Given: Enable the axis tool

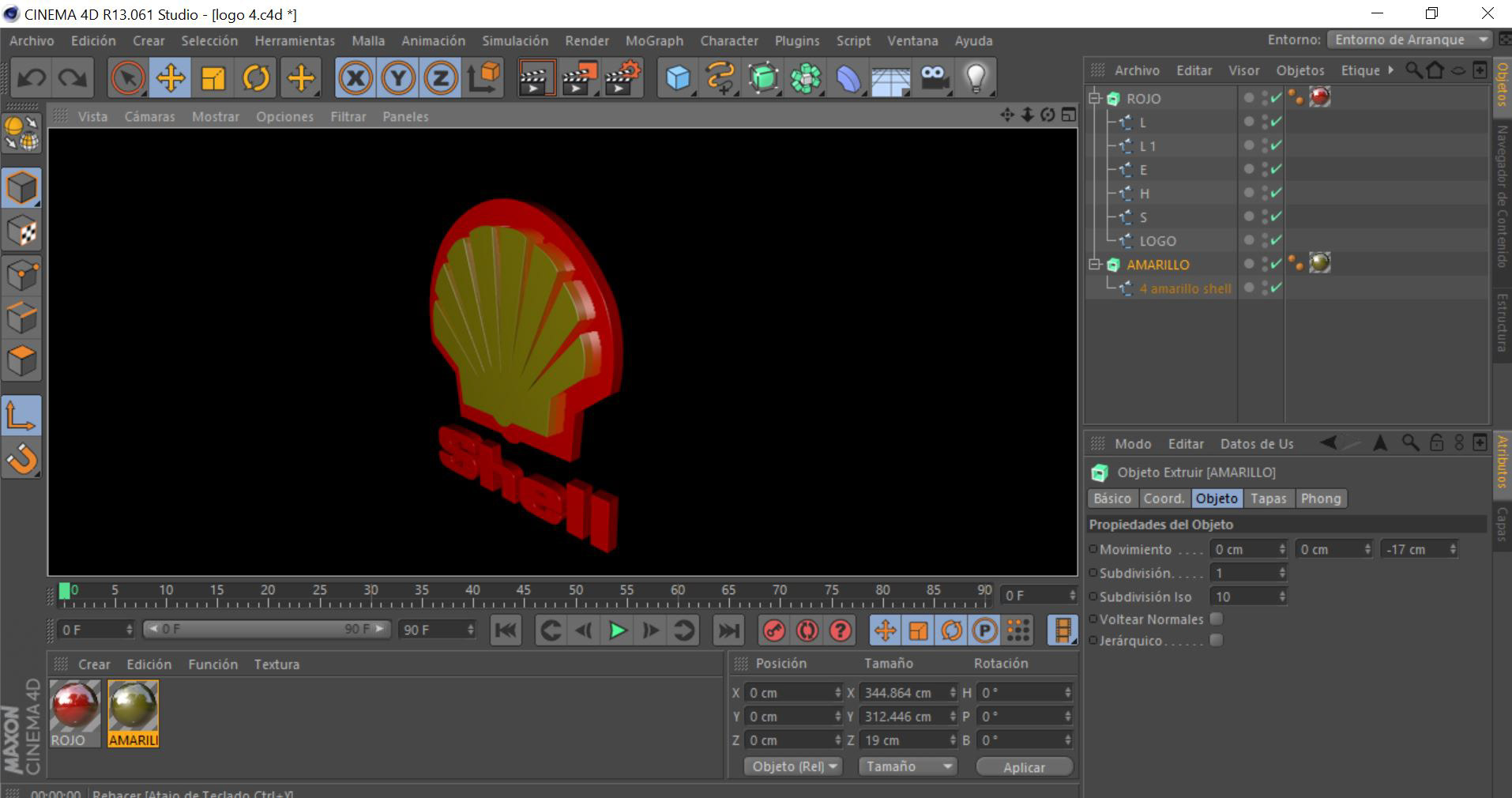Looking at the screenshot, I should pyautogui.click(x=21, y=416).
